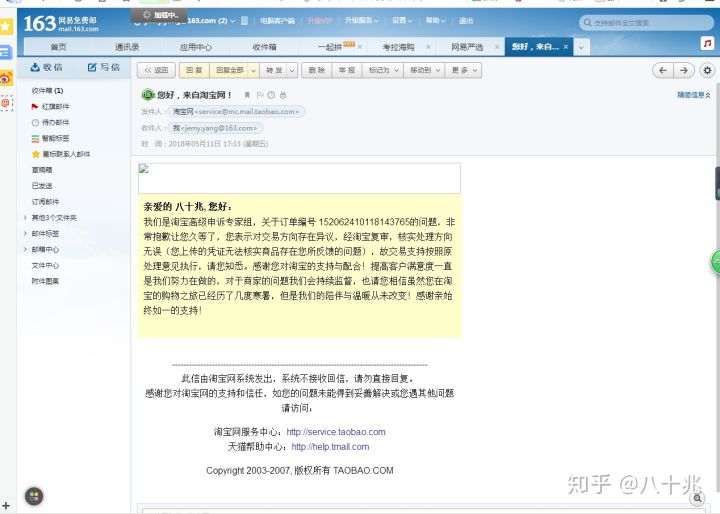Click the 写信 compose mail icon
Screen dimensions: 720x514
pos(104,67)
